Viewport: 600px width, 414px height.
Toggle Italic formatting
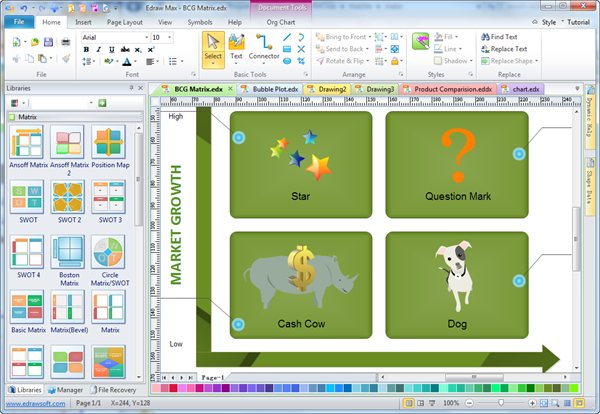(98, 49)
